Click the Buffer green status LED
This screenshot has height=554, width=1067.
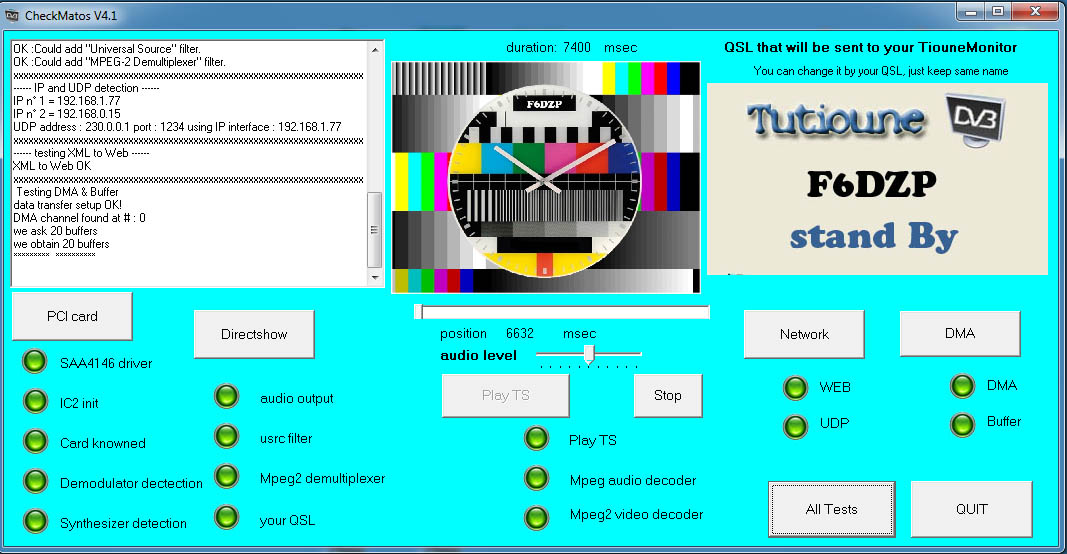[962, 425]
